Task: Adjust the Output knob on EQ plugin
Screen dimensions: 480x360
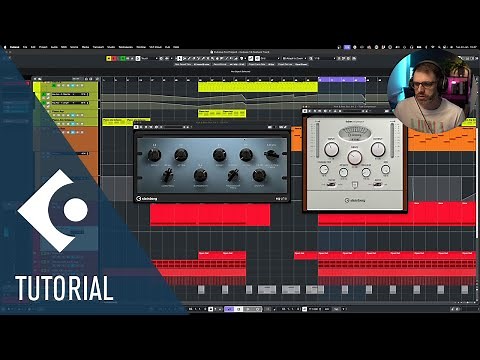Action: click(259, 175)
